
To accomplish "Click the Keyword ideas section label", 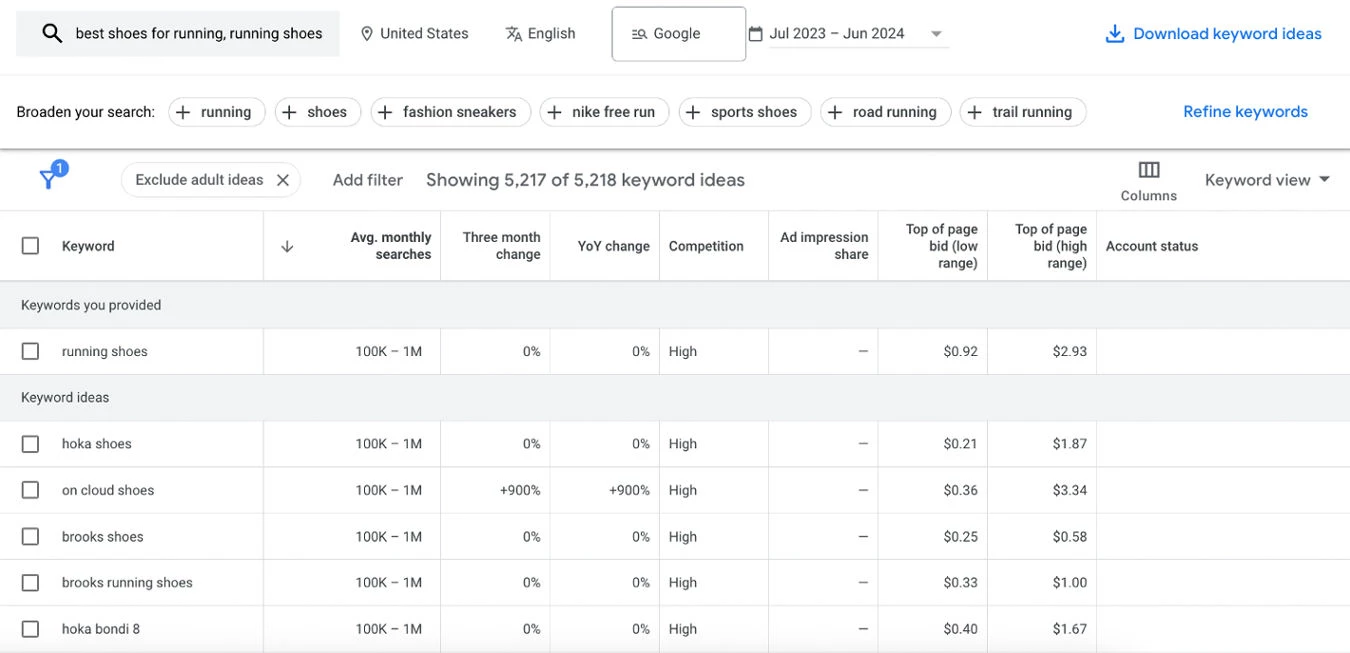I will click(65, 398).
